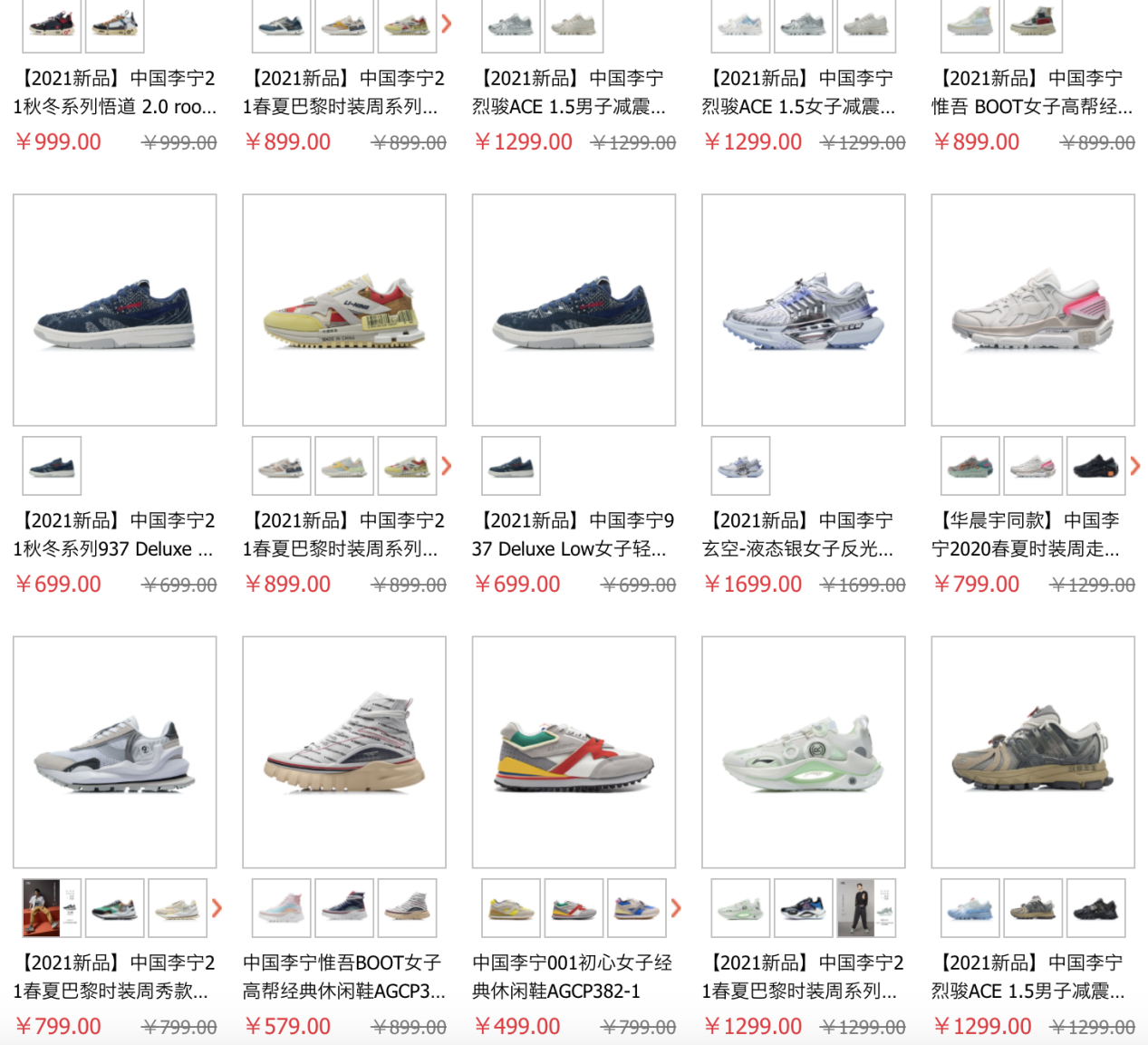Open the 中国李宁001初心女子经典休闲鞋 title link
Image resolution: width=1148 pixels, height=1045 pixels.
pyautogui.click(x=573, y=977)
